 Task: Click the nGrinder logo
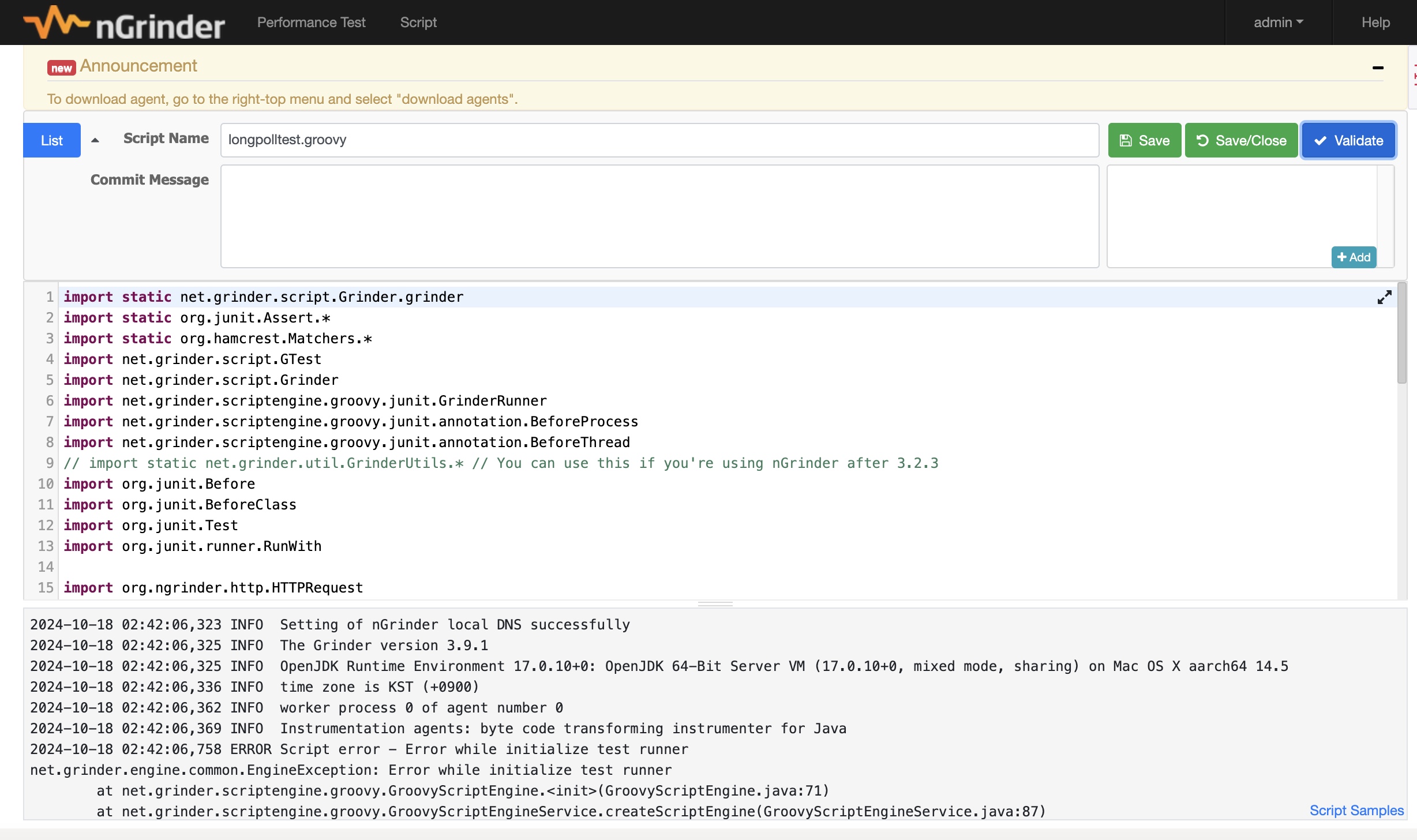coord(123,23)
